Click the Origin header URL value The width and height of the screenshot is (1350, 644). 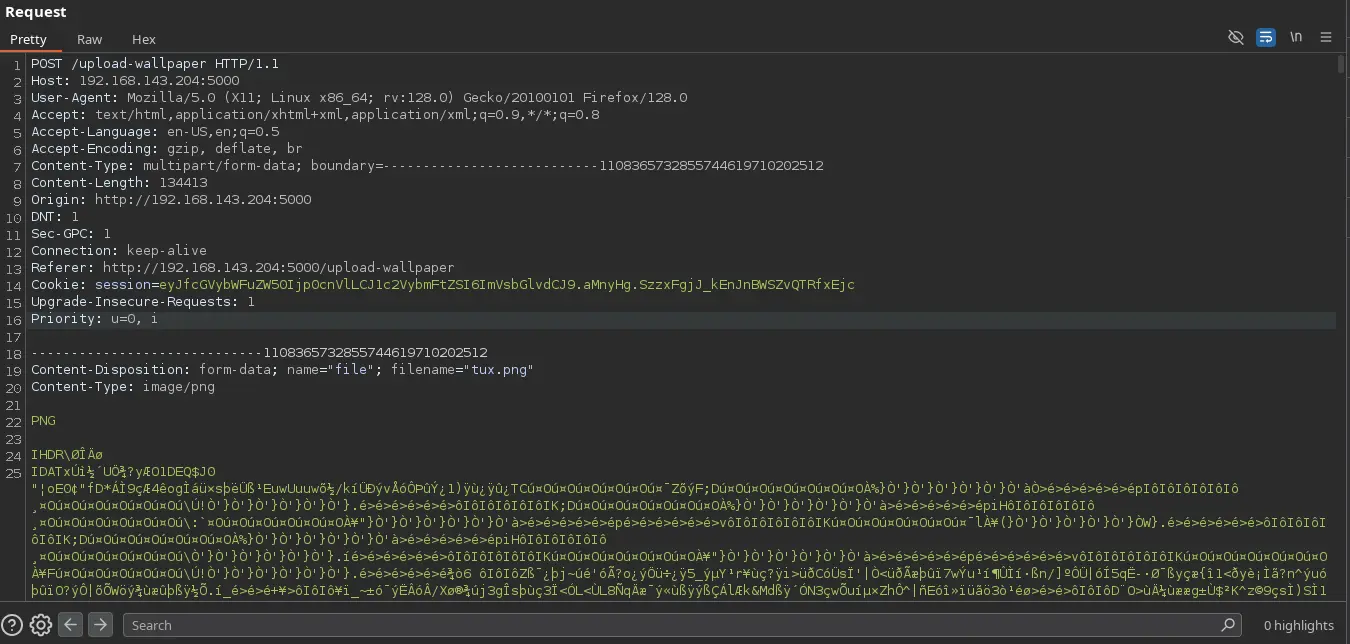[203, 200]
